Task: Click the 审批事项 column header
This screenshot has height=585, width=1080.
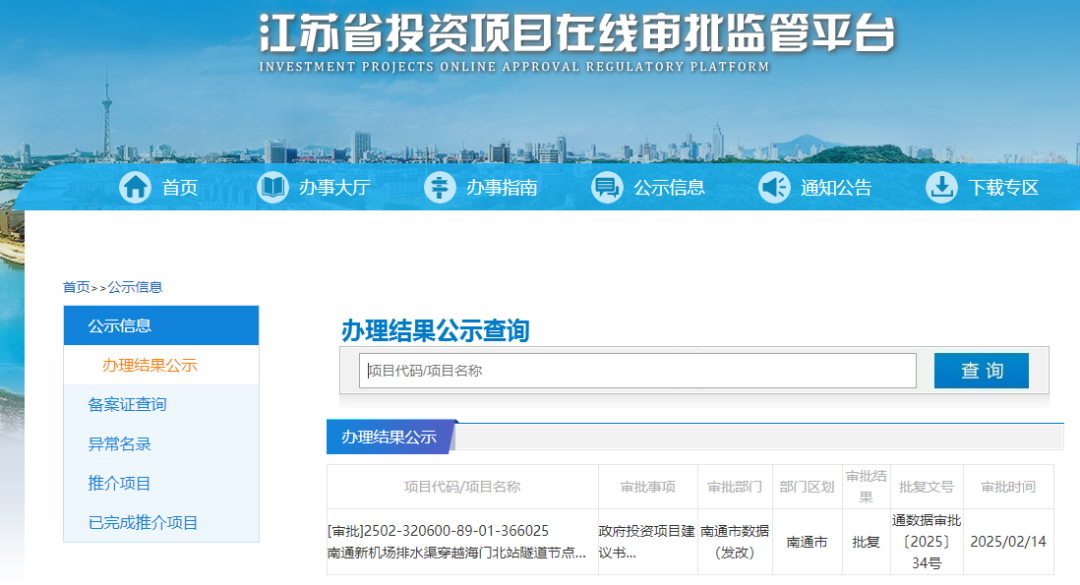Action: tap(648, 487)
